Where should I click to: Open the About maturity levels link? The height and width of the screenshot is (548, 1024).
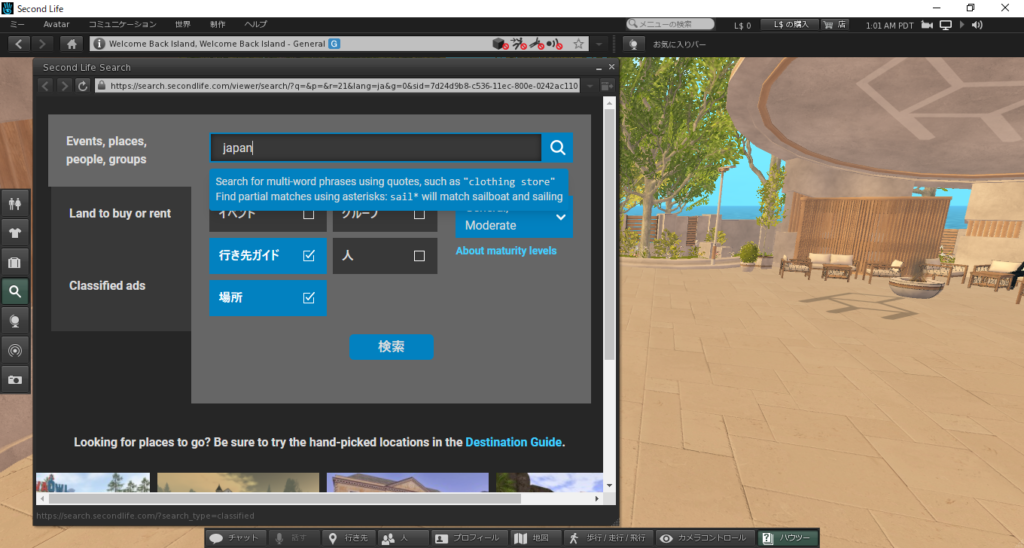click(506, 251)
